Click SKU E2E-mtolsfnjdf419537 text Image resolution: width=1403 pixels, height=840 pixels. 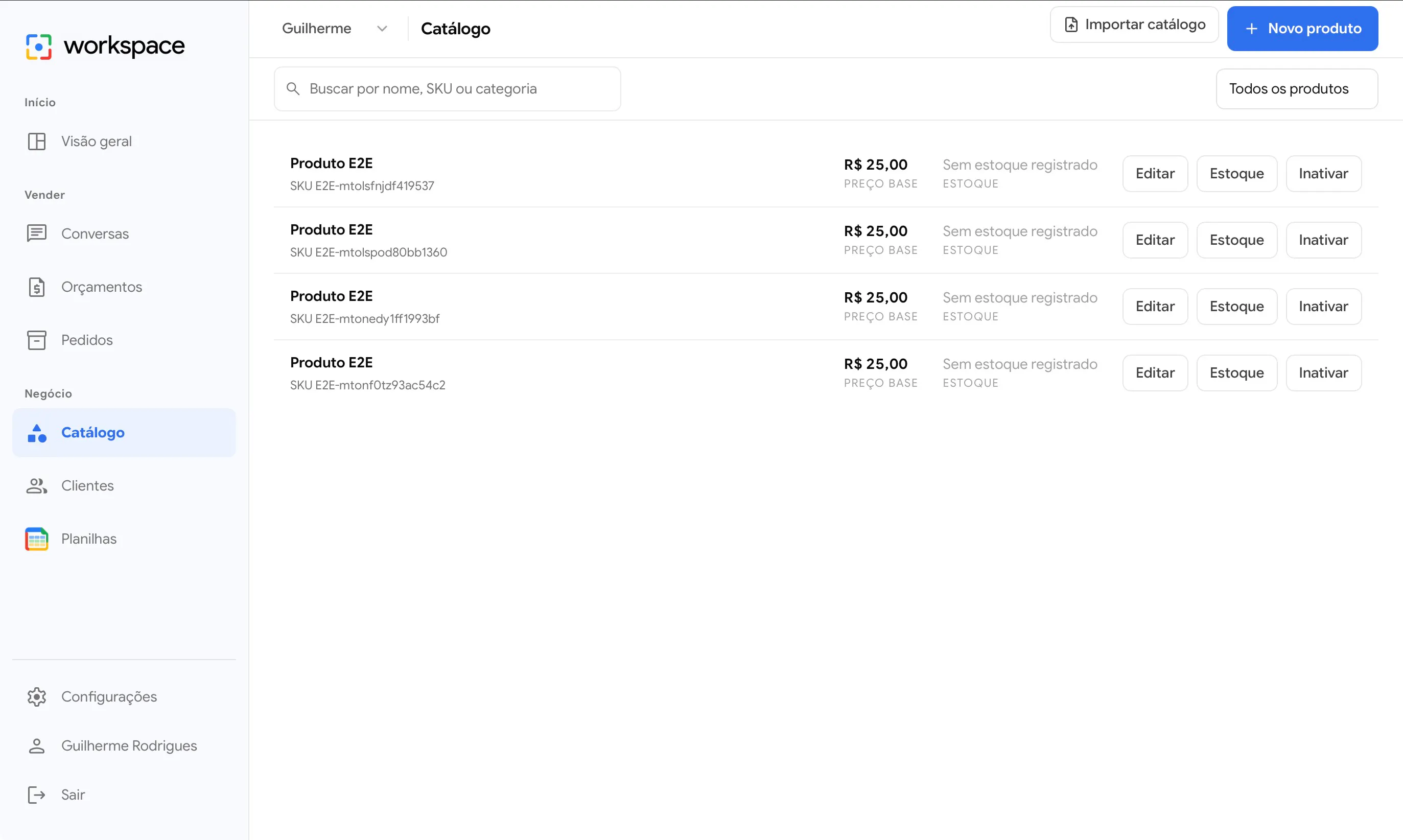pos(362,186)
